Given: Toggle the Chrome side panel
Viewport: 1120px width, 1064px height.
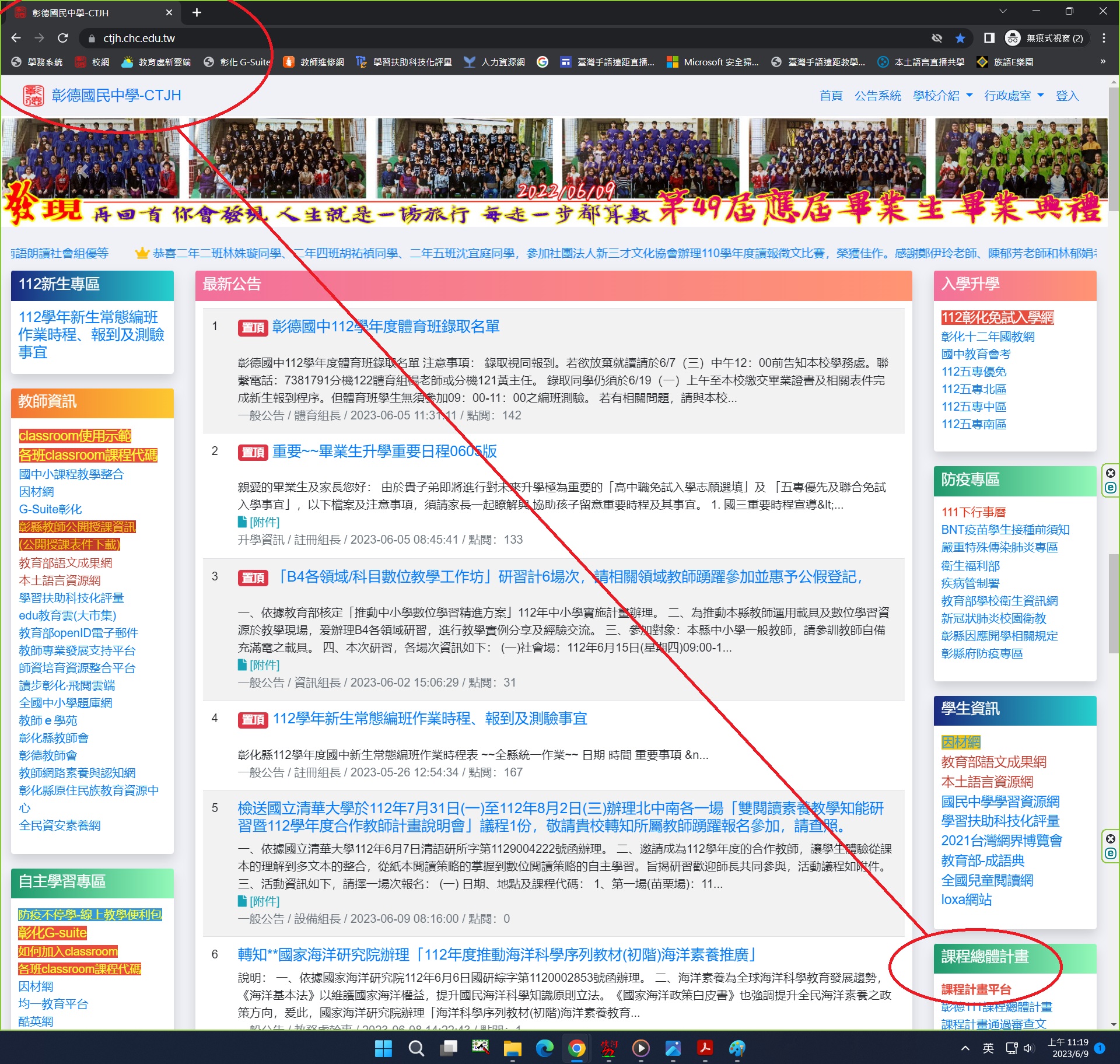Looking at the screenshot, I should [x=988, y=38].
